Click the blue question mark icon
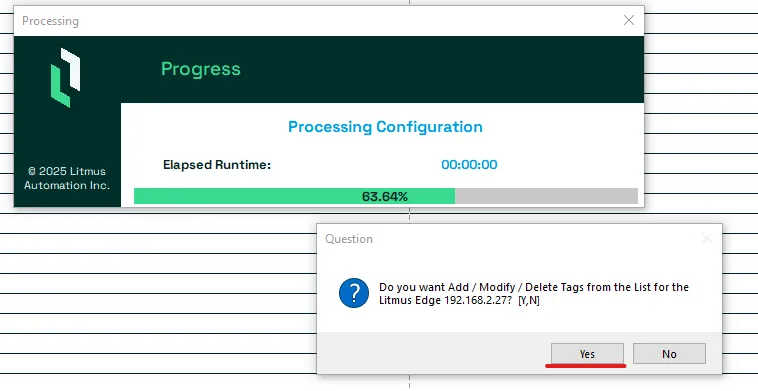Screen dimensions: 758x391 354,293
